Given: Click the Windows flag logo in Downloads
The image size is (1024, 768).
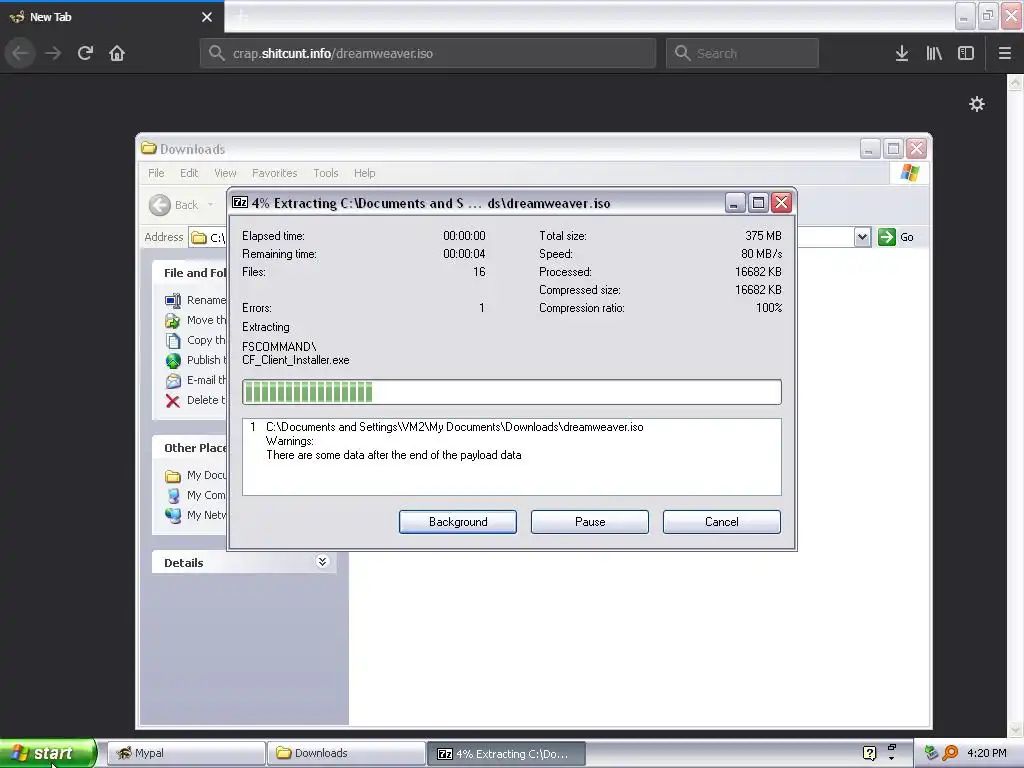Looking at the screenshot, I should tap(909, 173).
